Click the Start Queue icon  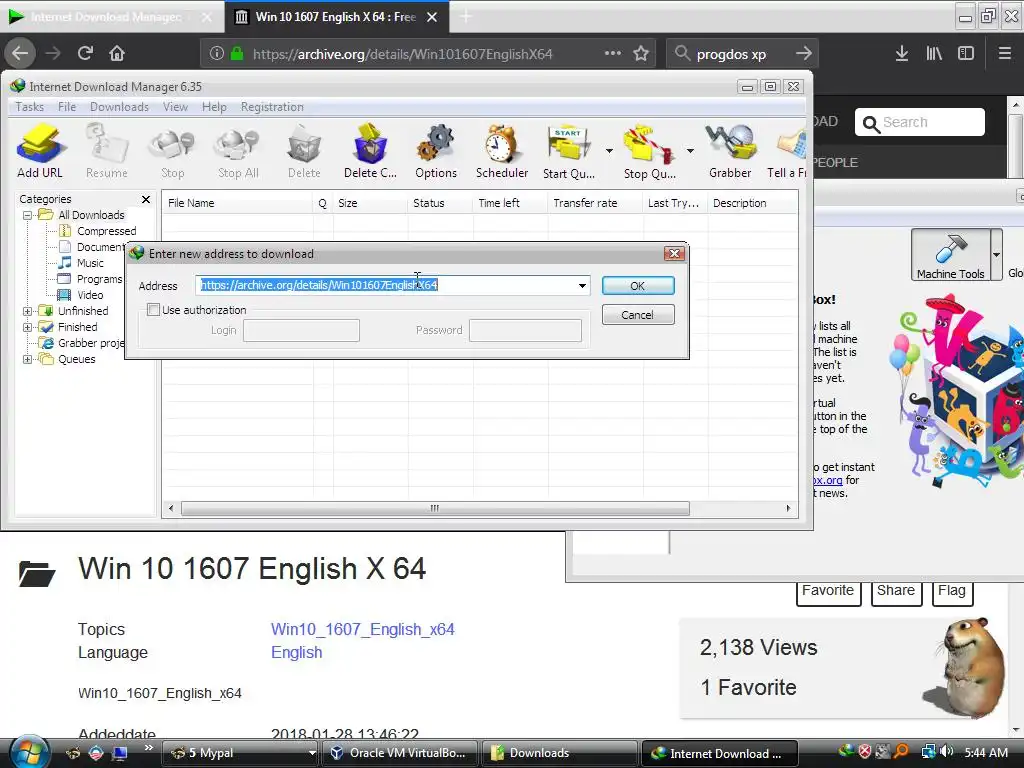coord(569,151)
